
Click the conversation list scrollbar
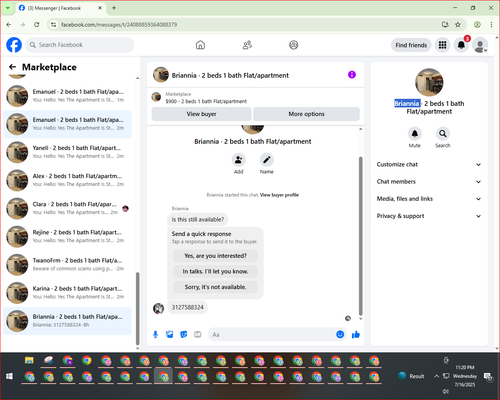(x=137, y=308)
